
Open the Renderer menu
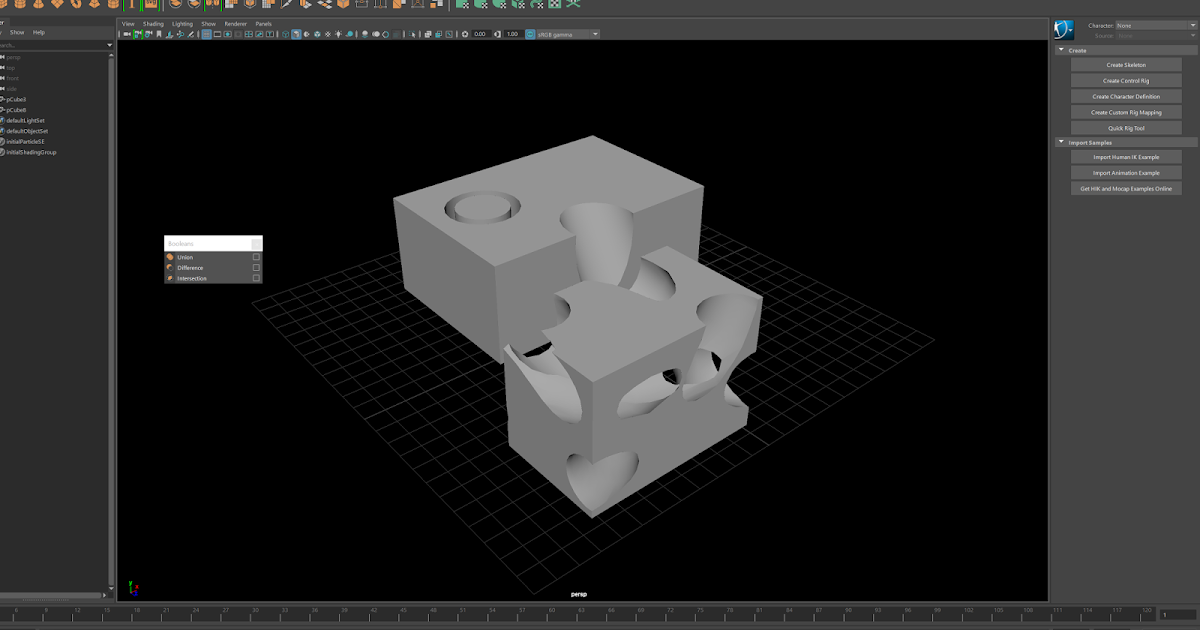click(x=235, y=23)
